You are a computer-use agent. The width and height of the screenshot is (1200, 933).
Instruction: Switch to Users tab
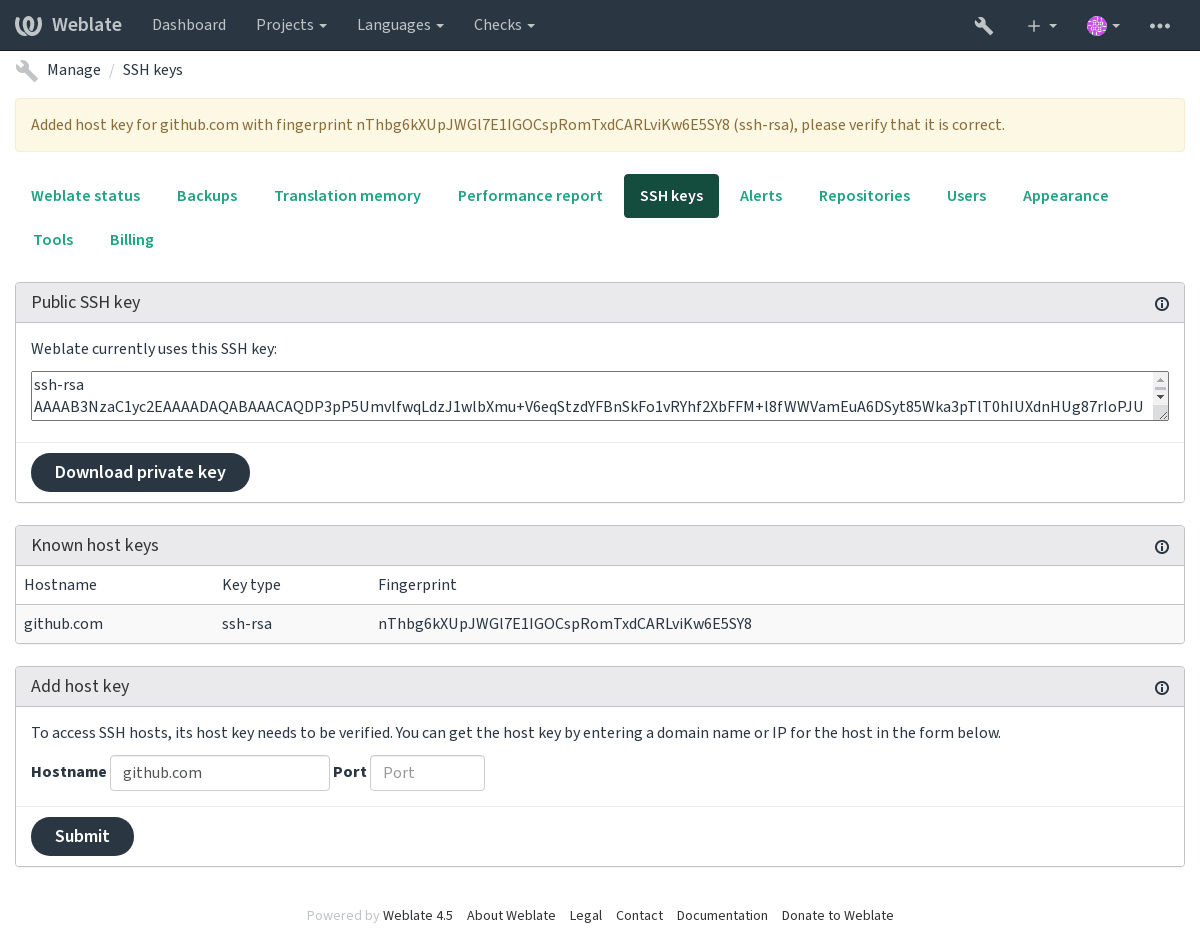tap(966, 196)
